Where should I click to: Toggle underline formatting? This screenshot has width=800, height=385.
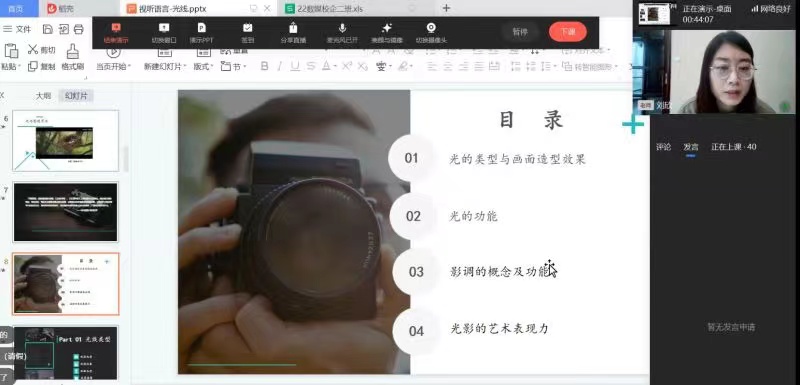295,66
